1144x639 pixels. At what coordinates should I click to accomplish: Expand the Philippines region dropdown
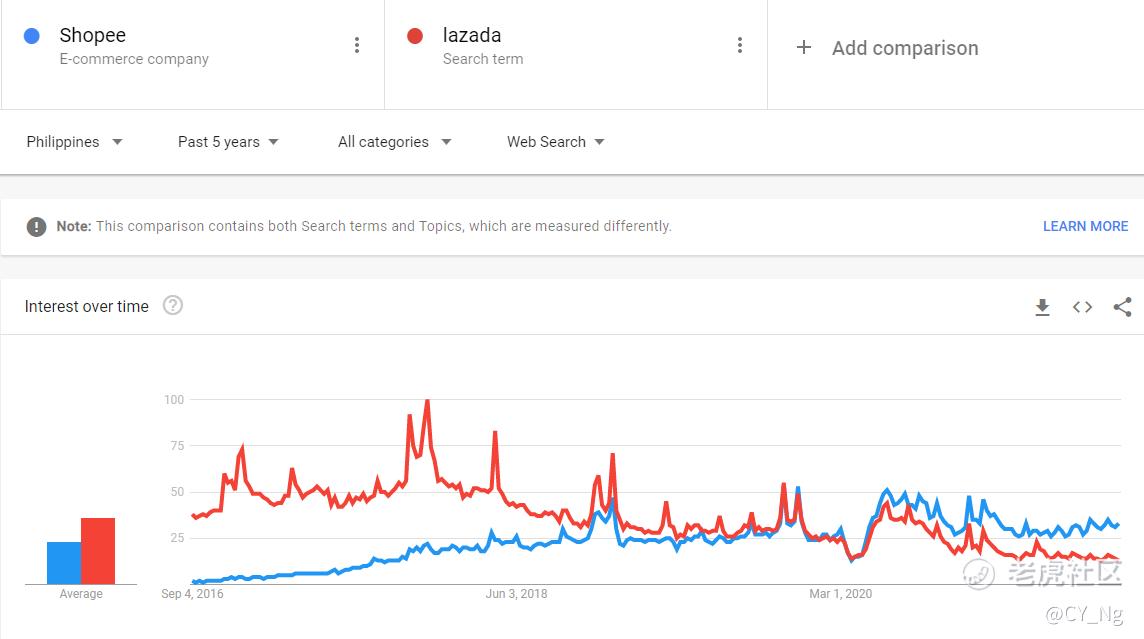(x=74, y=142)
